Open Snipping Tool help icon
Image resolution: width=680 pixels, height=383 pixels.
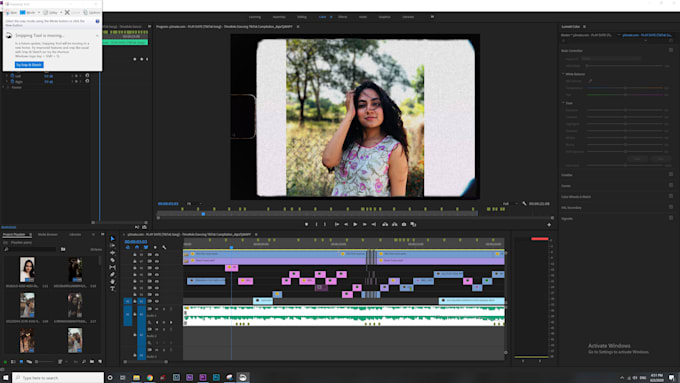(x=97, y=21)
